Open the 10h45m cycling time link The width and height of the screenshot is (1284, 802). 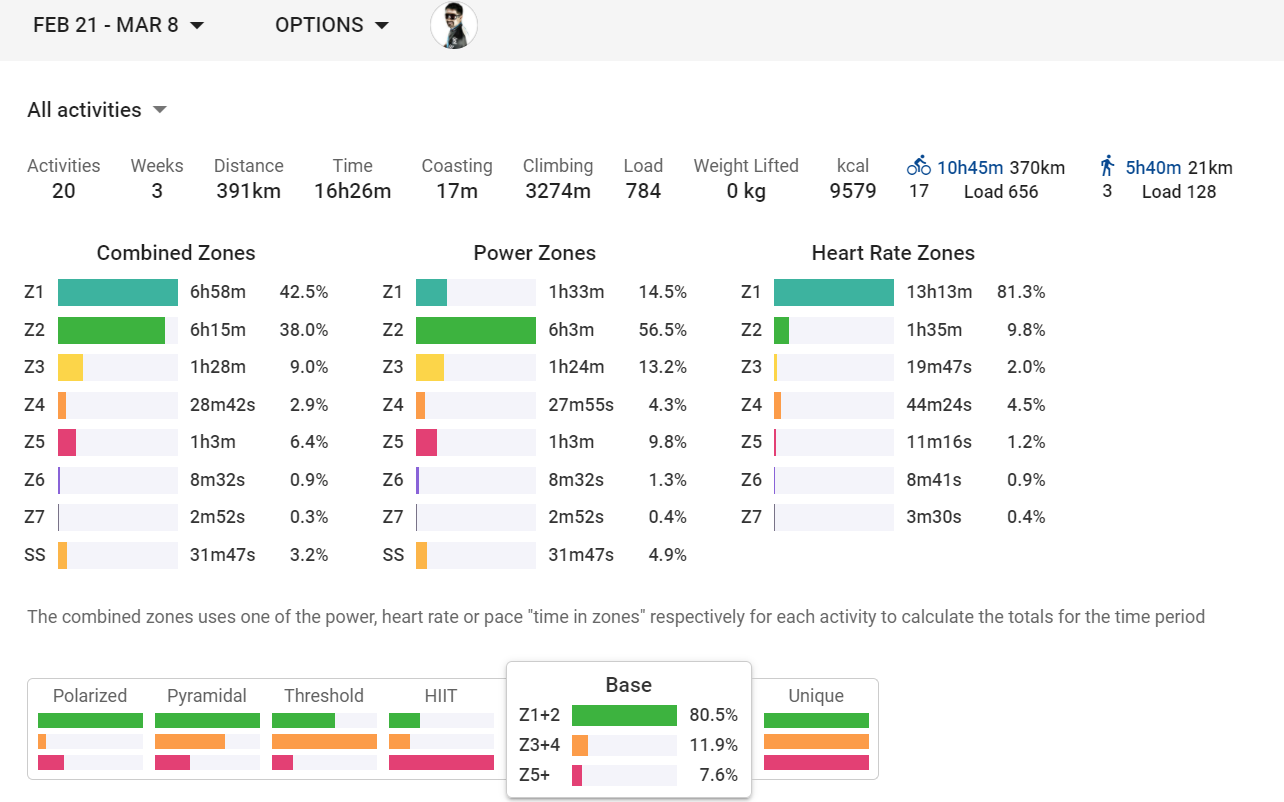969,167
